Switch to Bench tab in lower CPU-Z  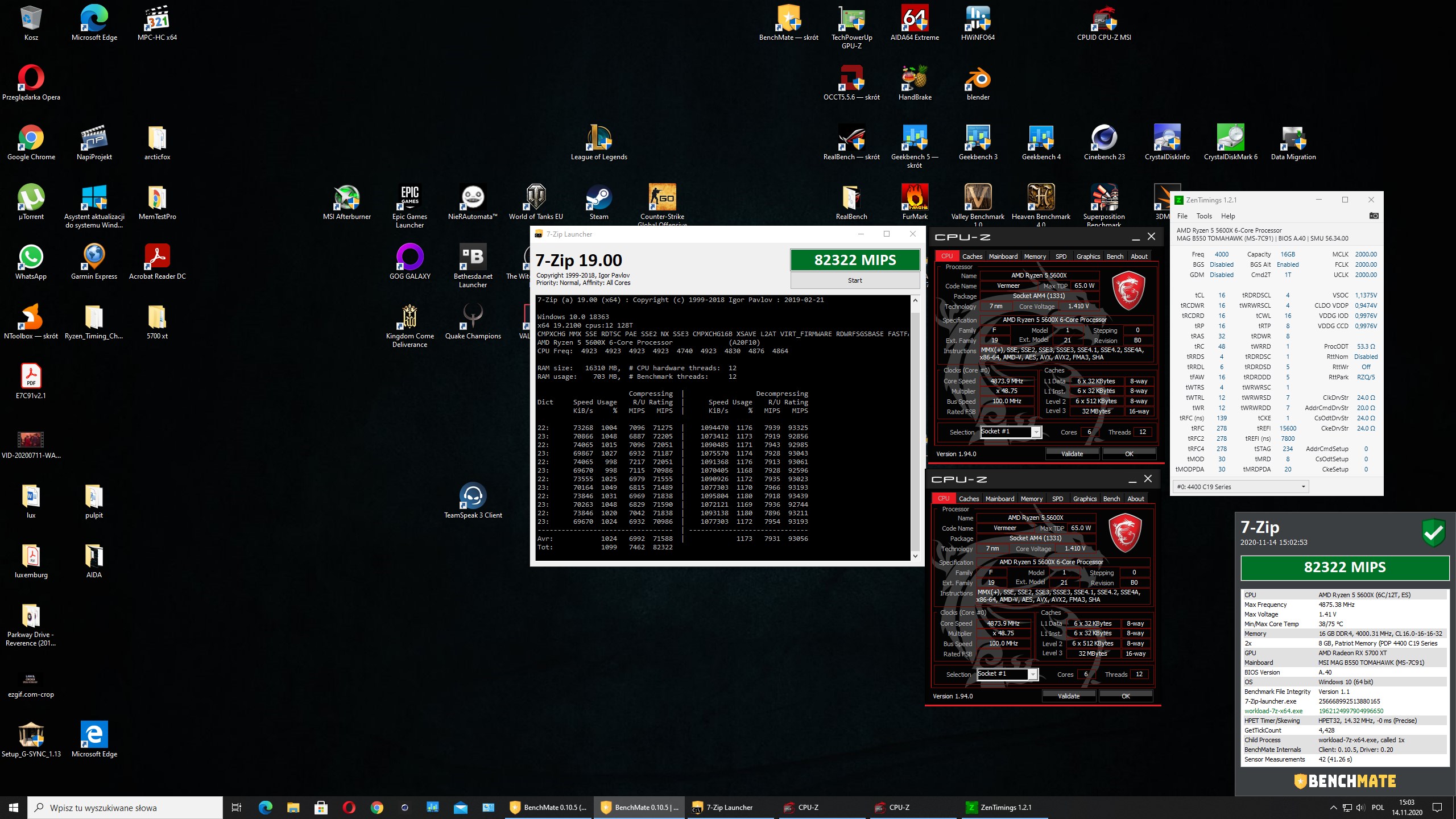[x=1111, y=499]
